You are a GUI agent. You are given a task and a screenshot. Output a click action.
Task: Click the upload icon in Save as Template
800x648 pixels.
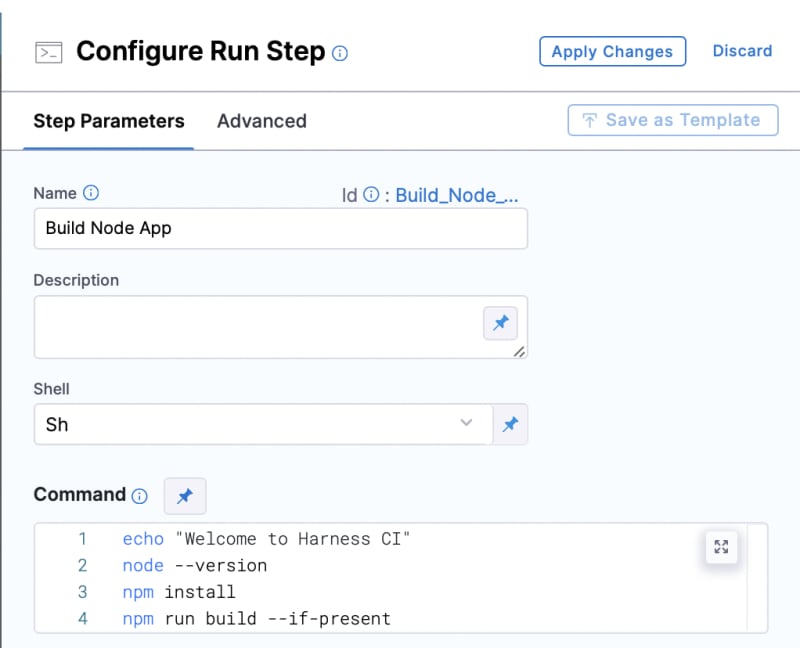[589, 120]
